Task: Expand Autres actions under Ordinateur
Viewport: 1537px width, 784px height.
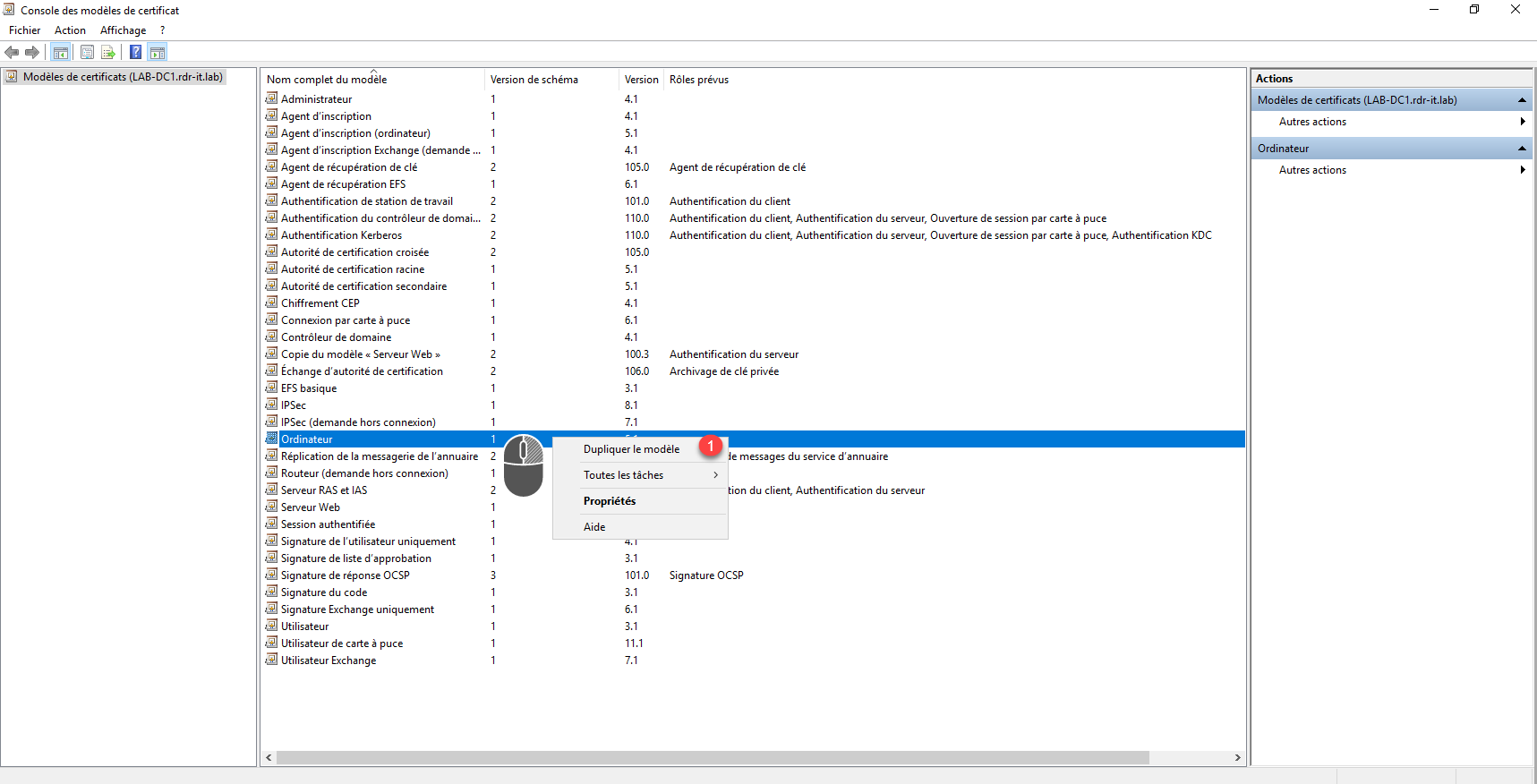Action: [x=1312, y=170]
